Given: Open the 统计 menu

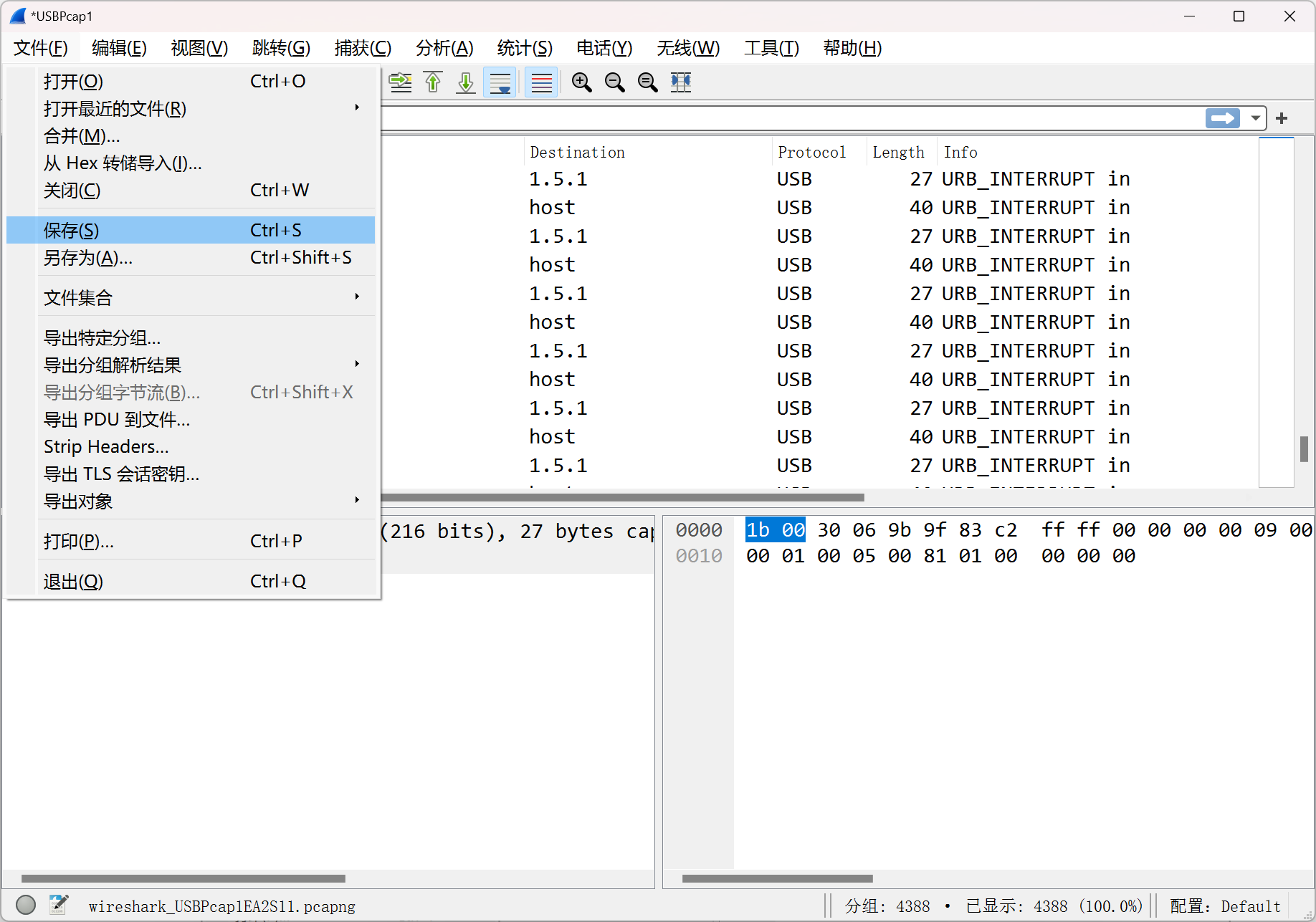Looking at the screenshot, I should (x=524, y=48).
